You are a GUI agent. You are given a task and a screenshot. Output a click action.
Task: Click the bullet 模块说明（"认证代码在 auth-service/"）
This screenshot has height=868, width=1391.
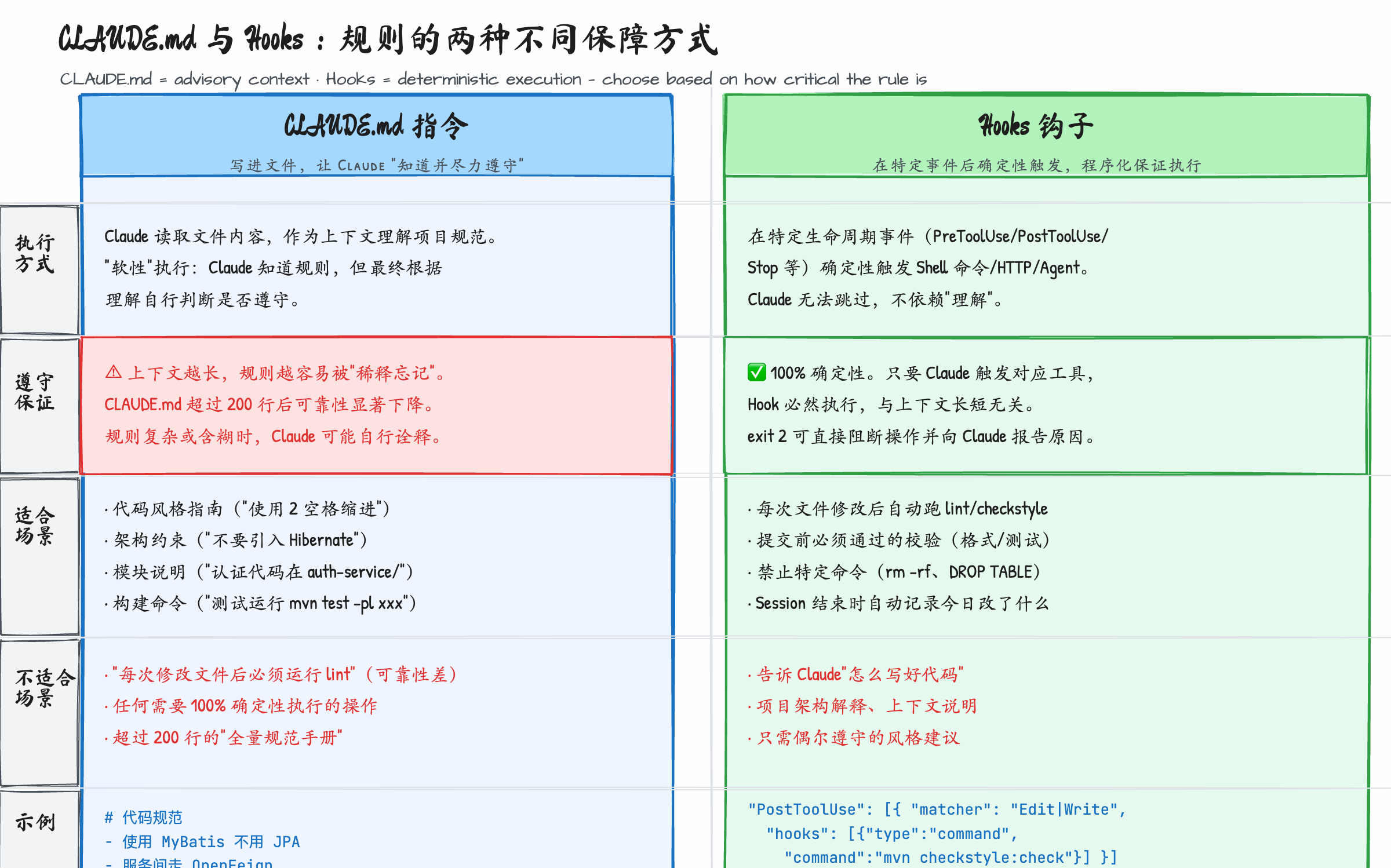pyautogui.click(x=258, y=572)
